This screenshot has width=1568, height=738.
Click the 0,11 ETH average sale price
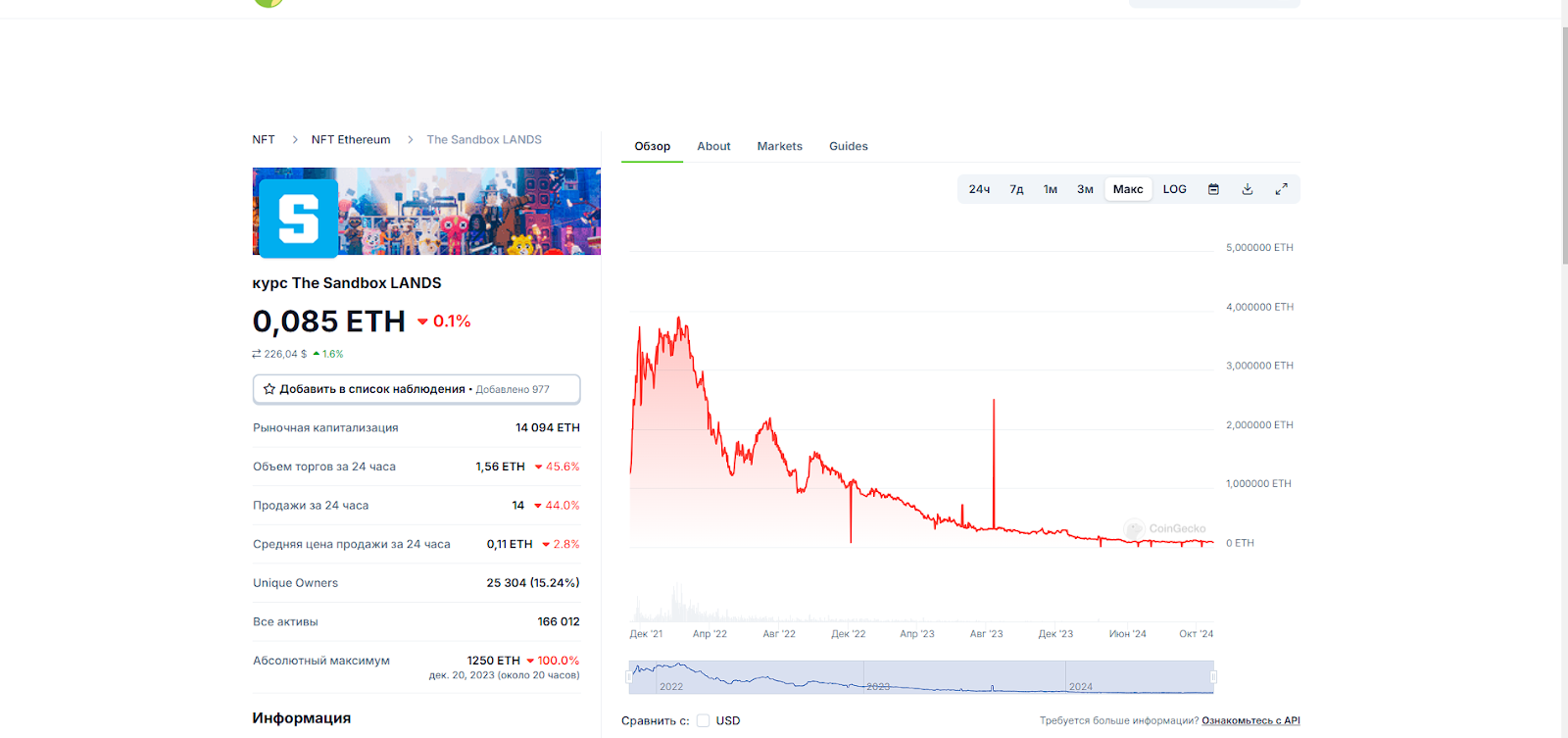pos(510,544)
